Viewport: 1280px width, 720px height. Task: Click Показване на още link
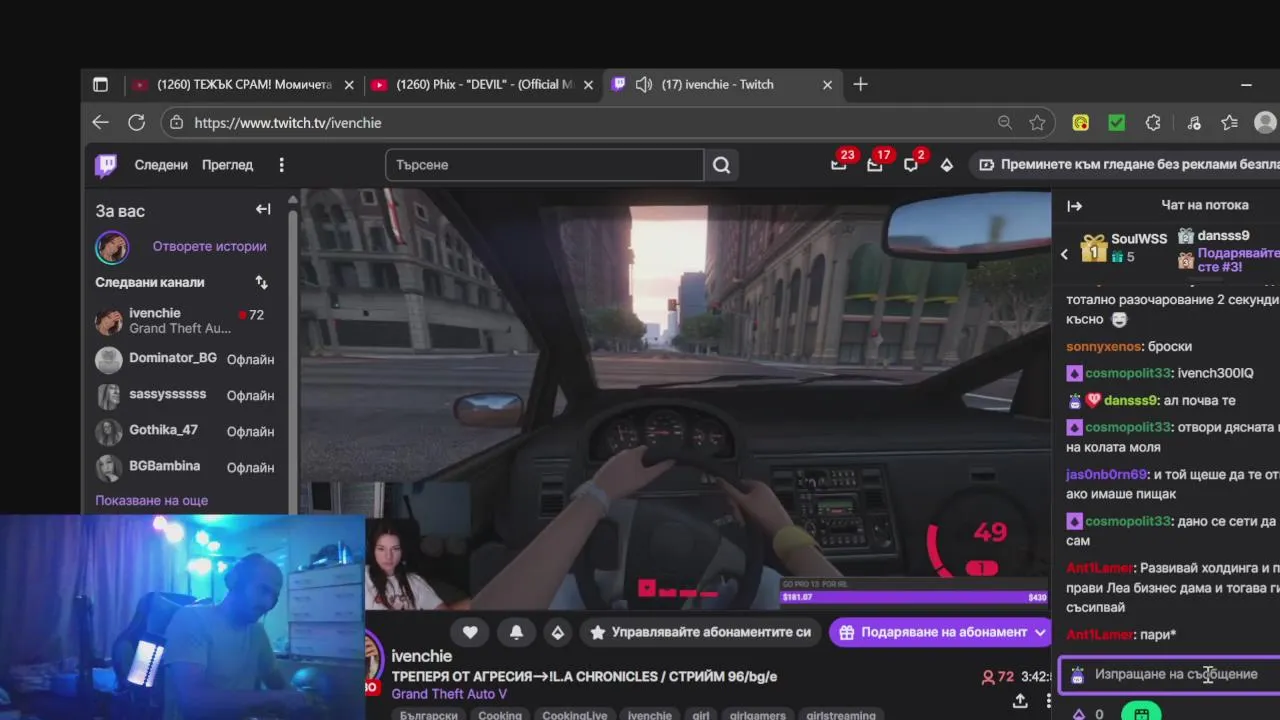tap(151, 500)
